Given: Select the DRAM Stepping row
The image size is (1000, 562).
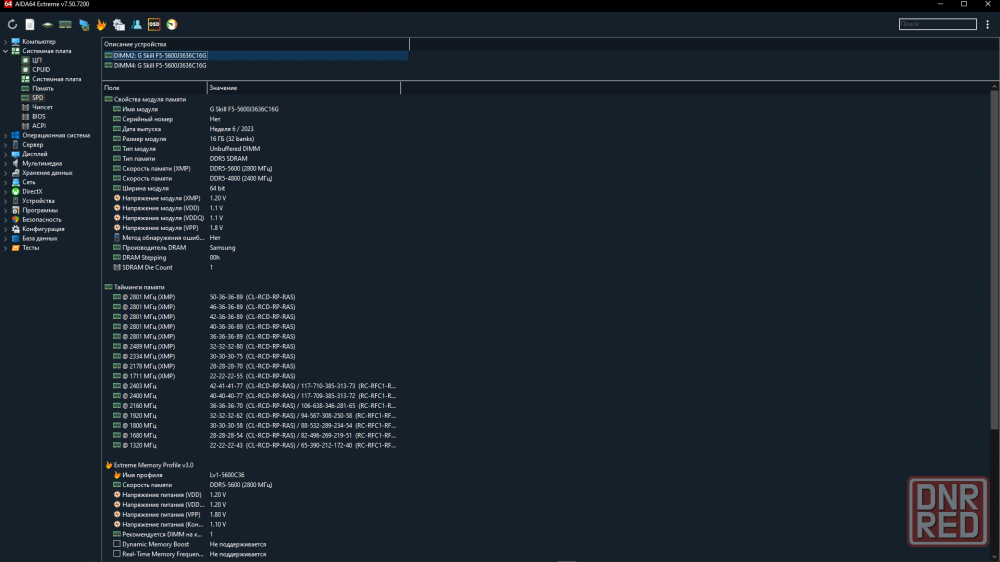Looking at the screenshot, I should pyautogui.click(x=251, y=258).
